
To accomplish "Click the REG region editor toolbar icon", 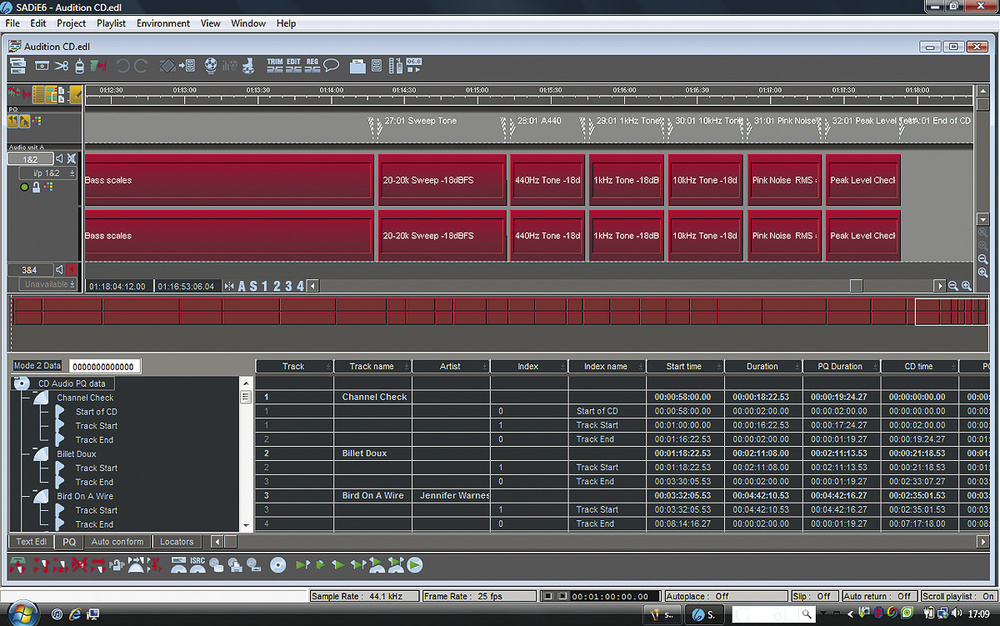I will 312,66.
